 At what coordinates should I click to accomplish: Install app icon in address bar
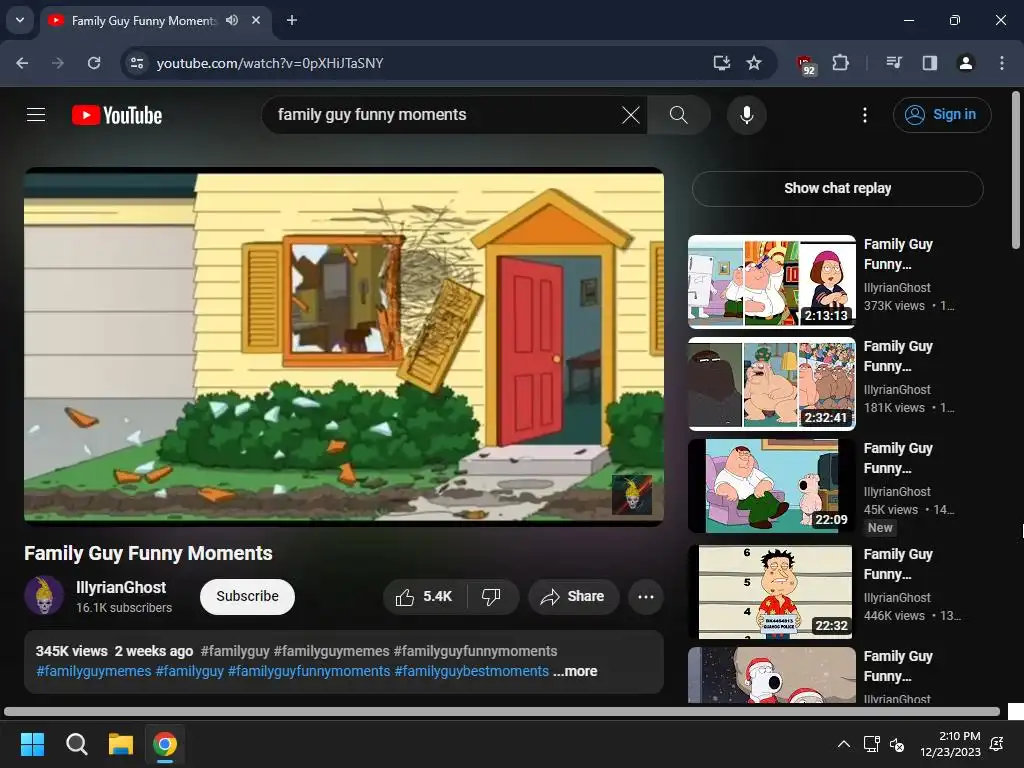coord(722,63)
